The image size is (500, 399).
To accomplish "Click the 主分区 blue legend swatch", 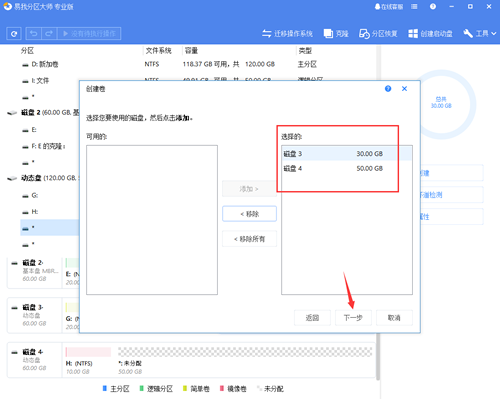I will click(x=105, y=388).
